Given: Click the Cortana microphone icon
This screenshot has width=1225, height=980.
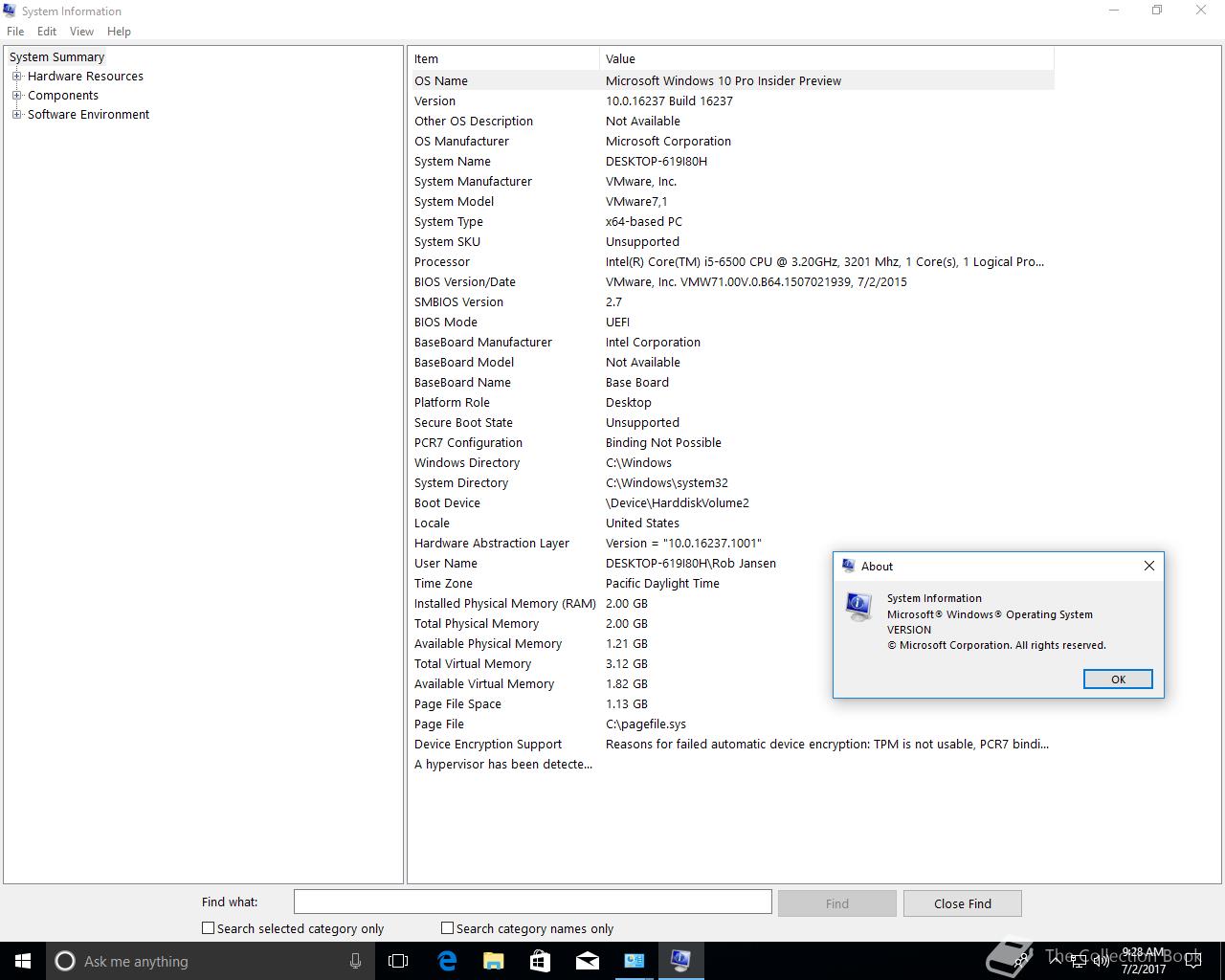Looking at the screenshot, I should [355, 961].
